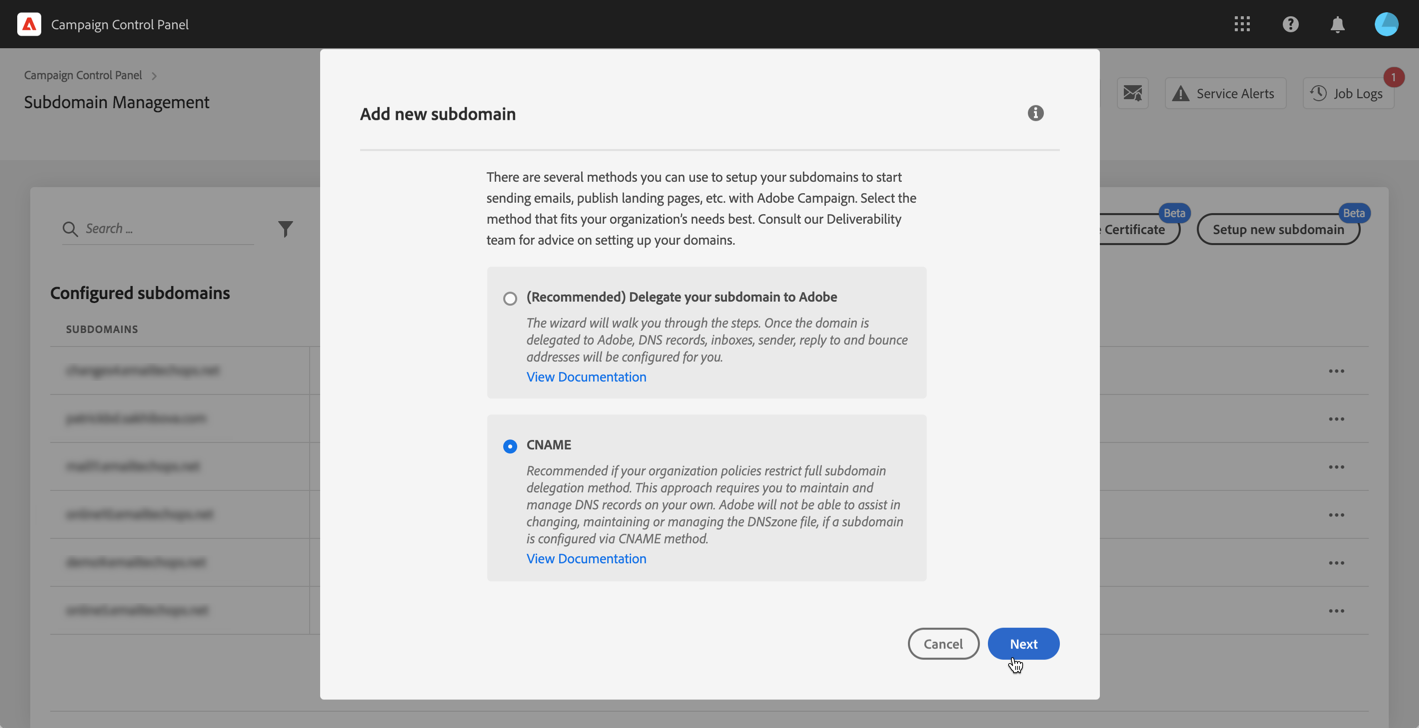The height and width of the screenshot is (728, 1419).
Task: Open more actions for the third subdomain row
Action: point(1337,467)
